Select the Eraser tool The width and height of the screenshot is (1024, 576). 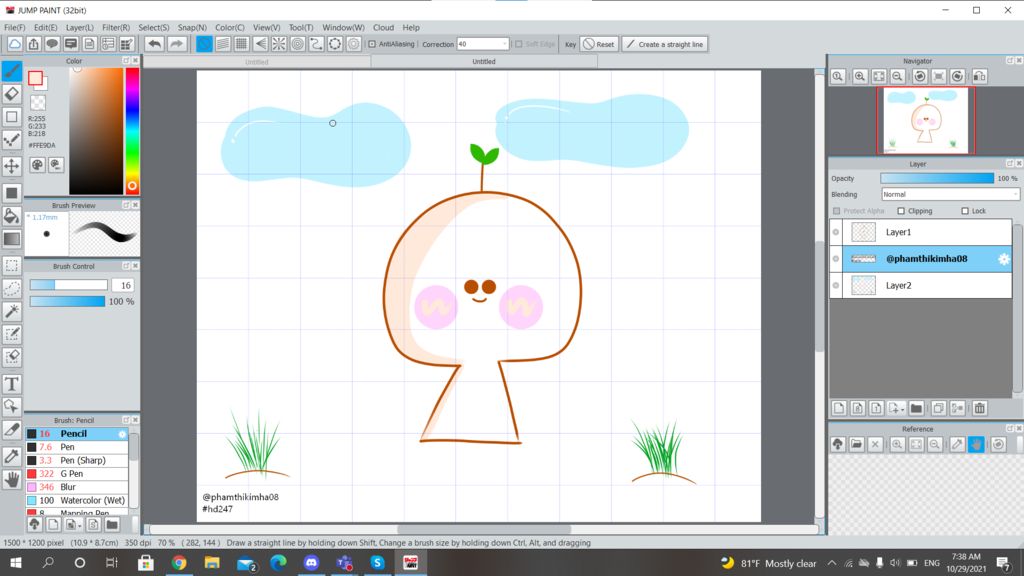pyautogui.click(x=12, y=94)
